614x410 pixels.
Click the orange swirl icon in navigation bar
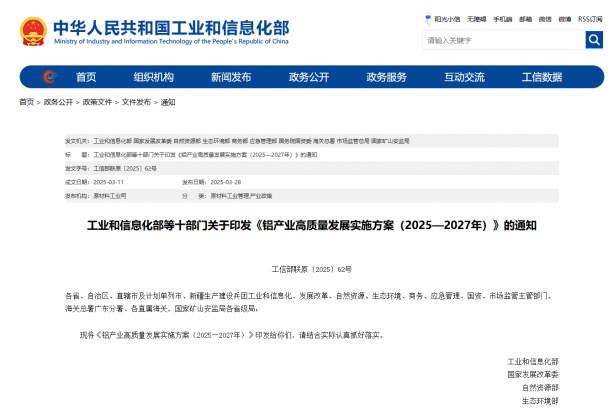[49, 77]
